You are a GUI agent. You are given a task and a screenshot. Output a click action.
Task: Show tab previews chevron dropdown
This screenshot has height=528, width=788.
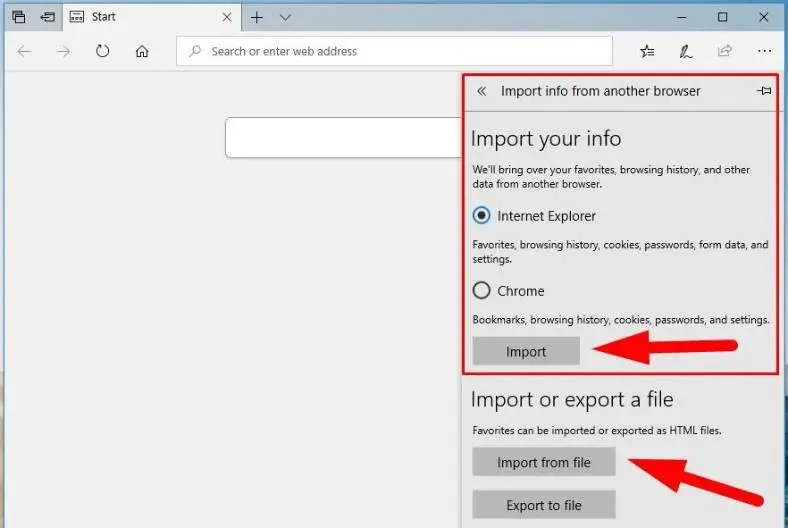tap(286, 17)
